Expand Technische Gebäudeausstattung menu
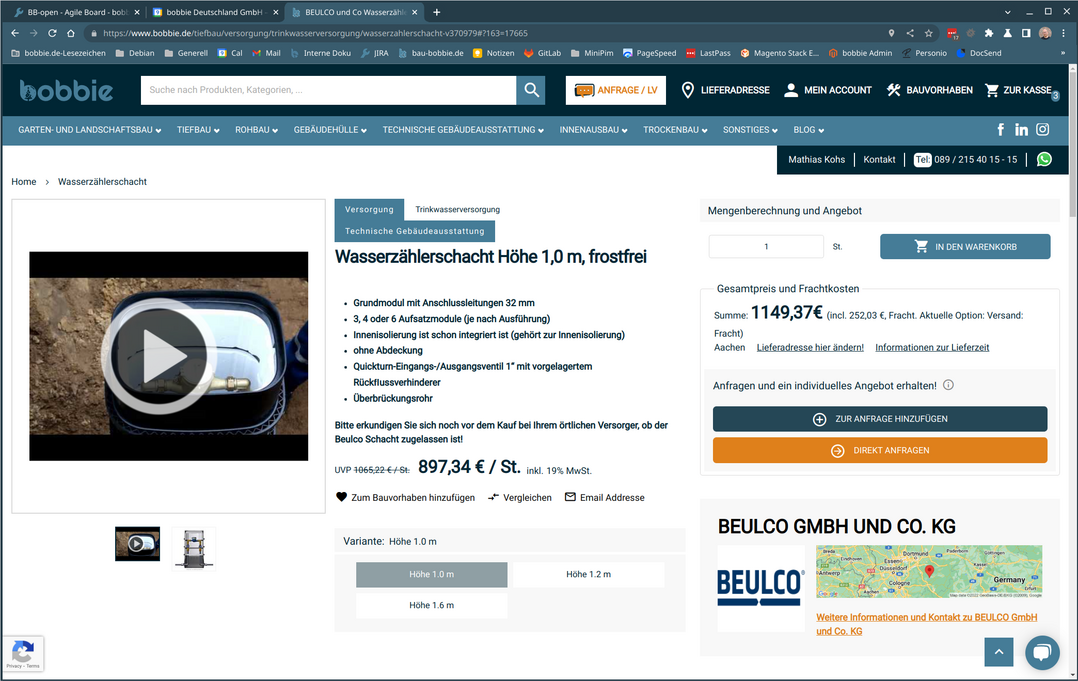 pos(463,130)
